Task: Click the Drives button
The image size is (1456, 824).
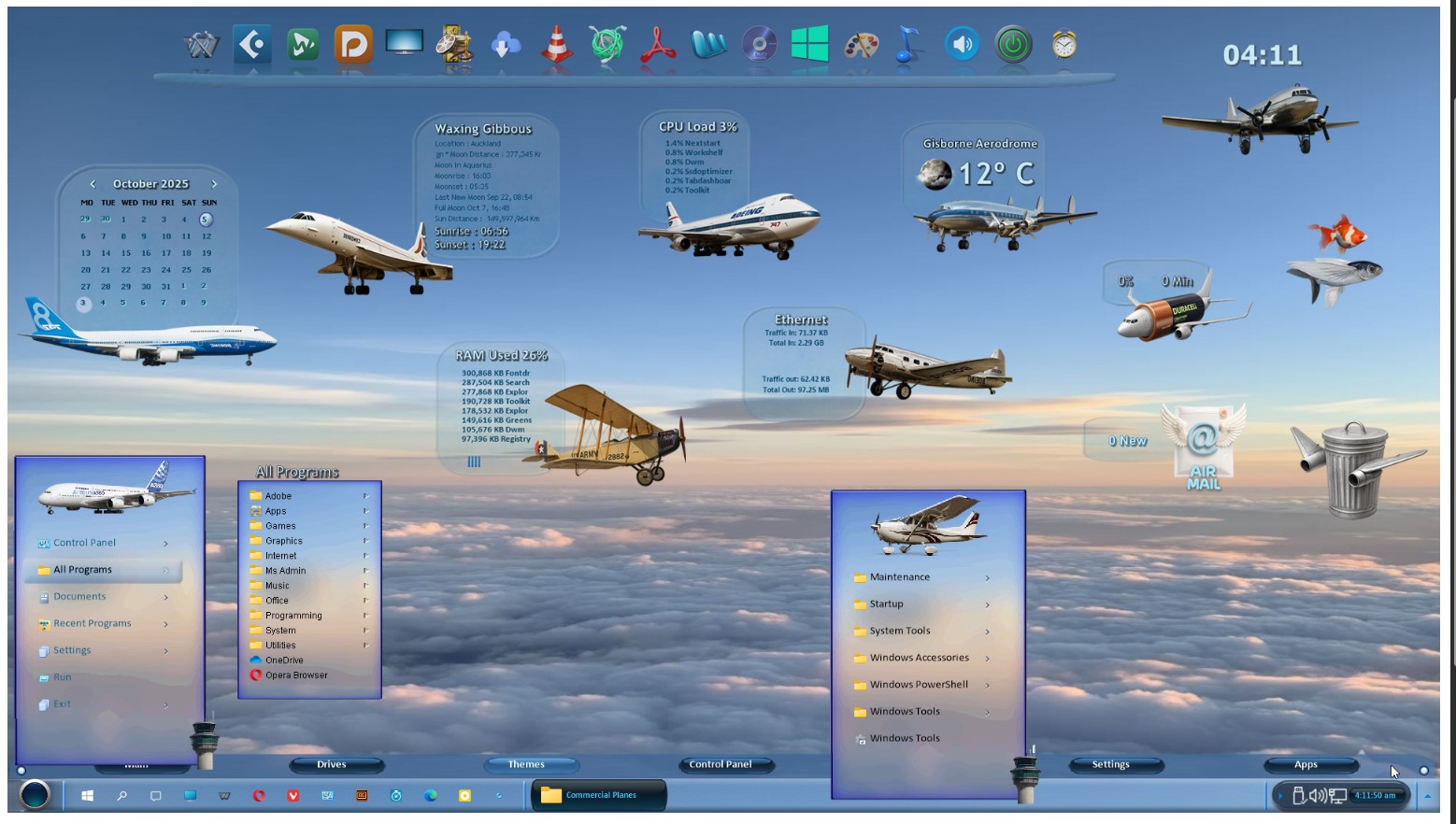Action: tap(332, 764)
